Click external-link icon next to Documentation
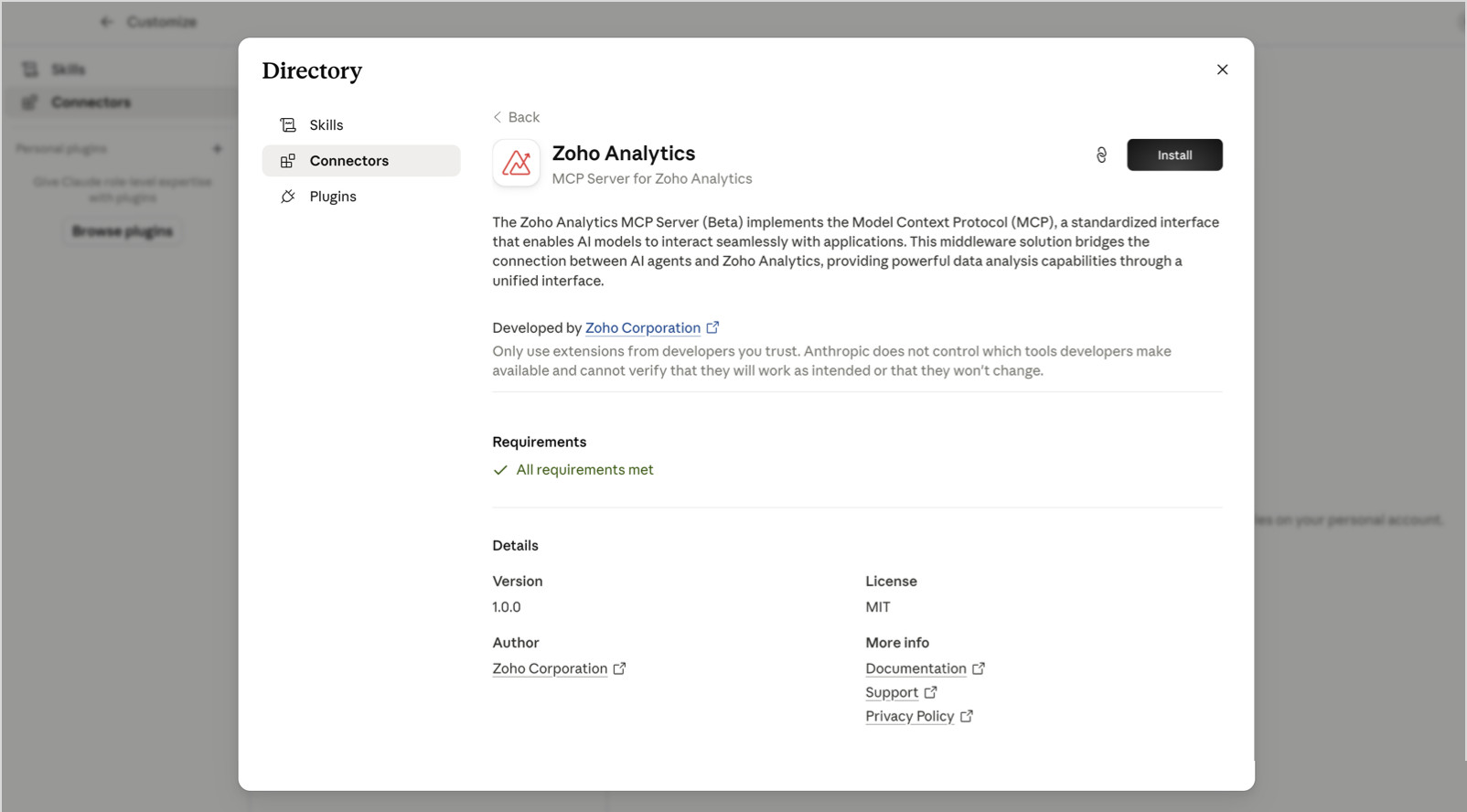Screen dimensions: 1467x812 pyautogui.click(x=979, y=668)
